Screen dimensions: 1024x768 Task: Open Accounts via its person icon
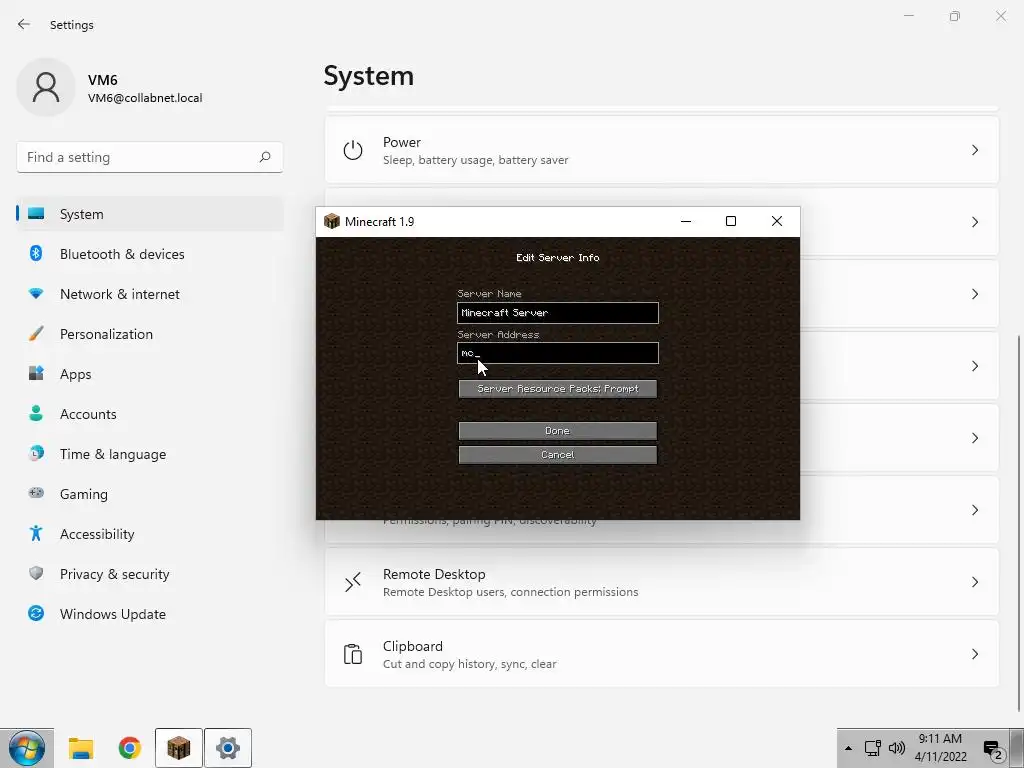(x=36, y=413)
